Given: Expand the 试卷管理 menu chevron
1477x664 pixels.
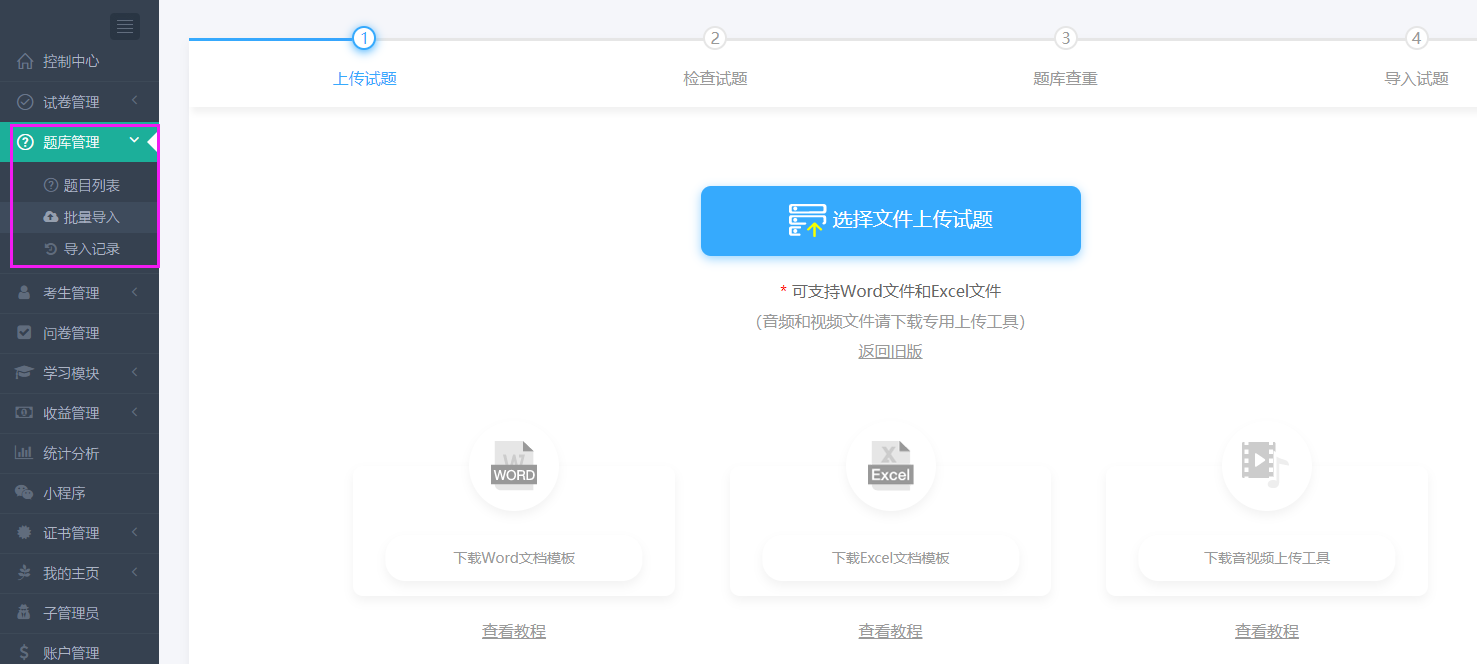Looking at the screenshot, I should pyautogui.click(x=134, y=101).
